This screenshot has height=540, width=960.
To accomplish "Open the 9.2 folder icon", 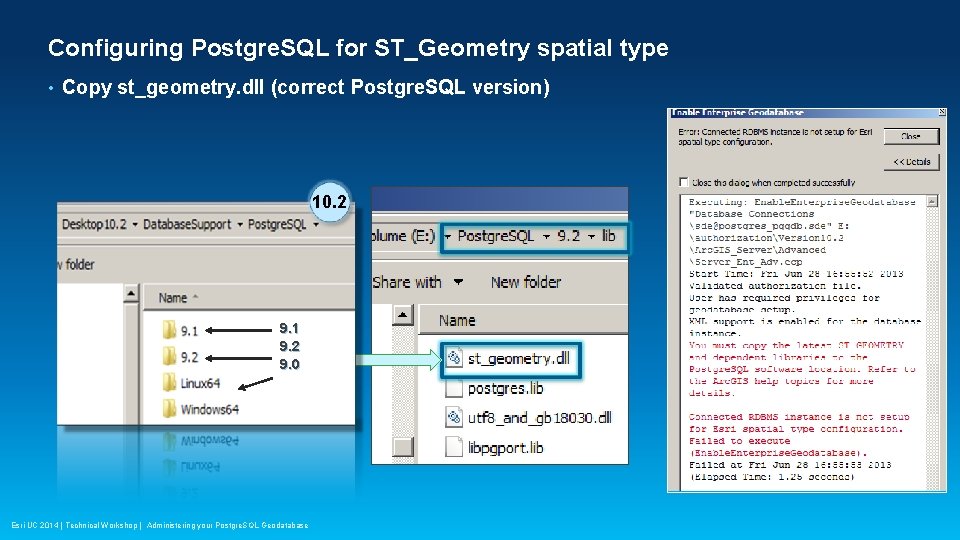I will click(170, 356).
